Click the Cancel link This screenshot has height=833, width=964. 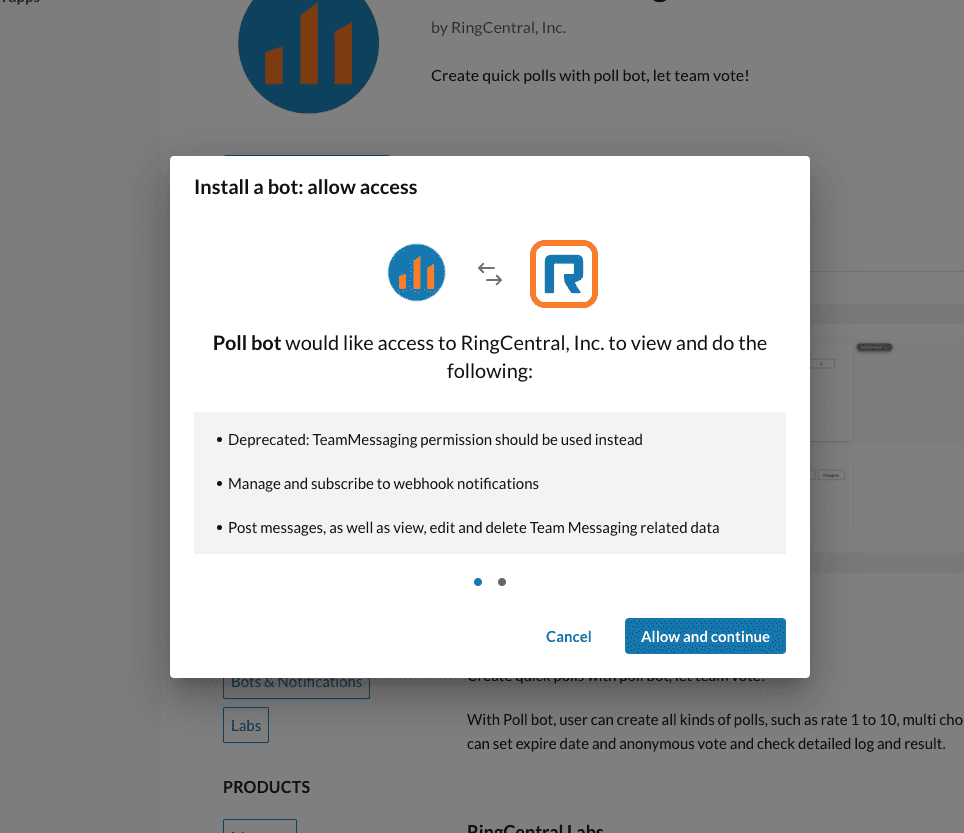pos(568,636)
